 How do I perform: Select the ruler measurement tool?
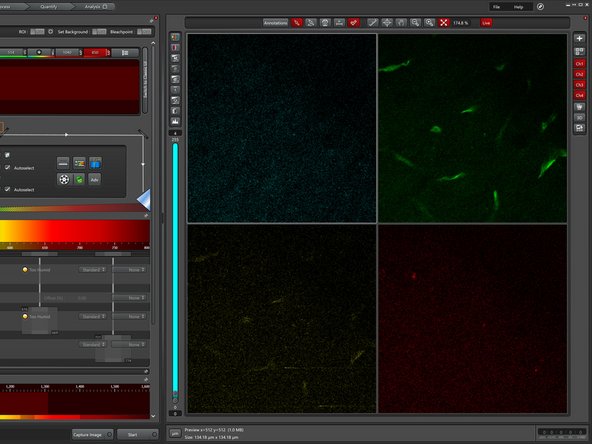[373, 23]
